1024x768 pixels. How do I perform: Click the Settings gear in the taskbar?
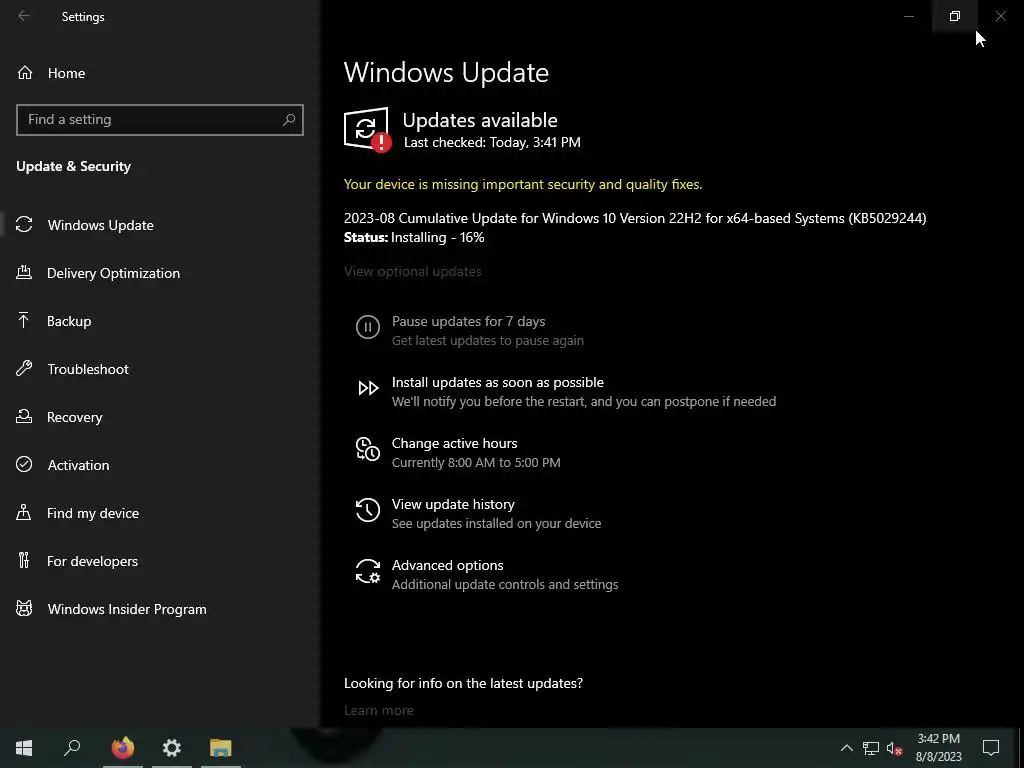[x=172, y=748]
